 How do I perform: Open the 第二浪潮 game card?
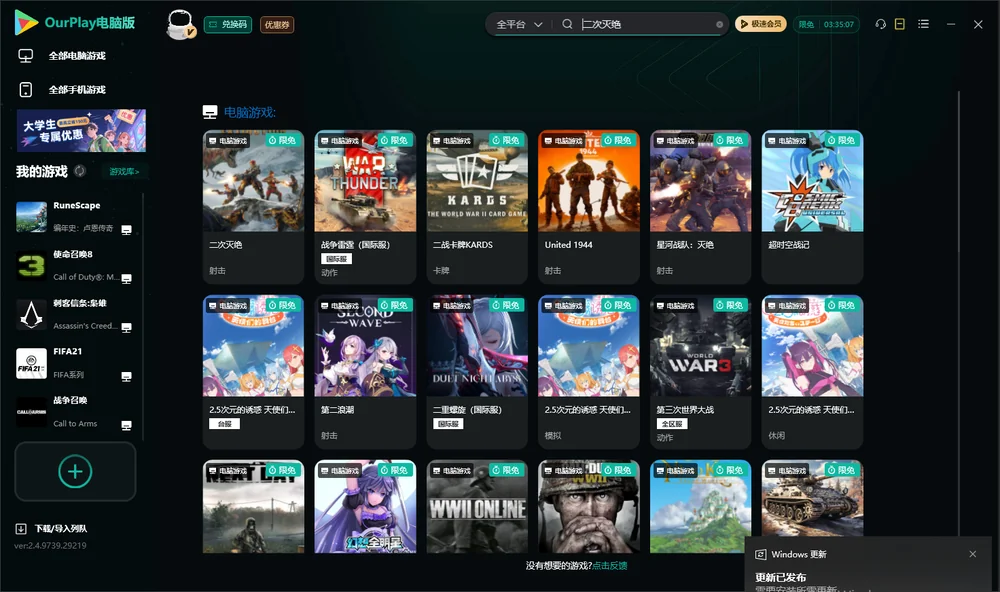[x=365, y=372]
